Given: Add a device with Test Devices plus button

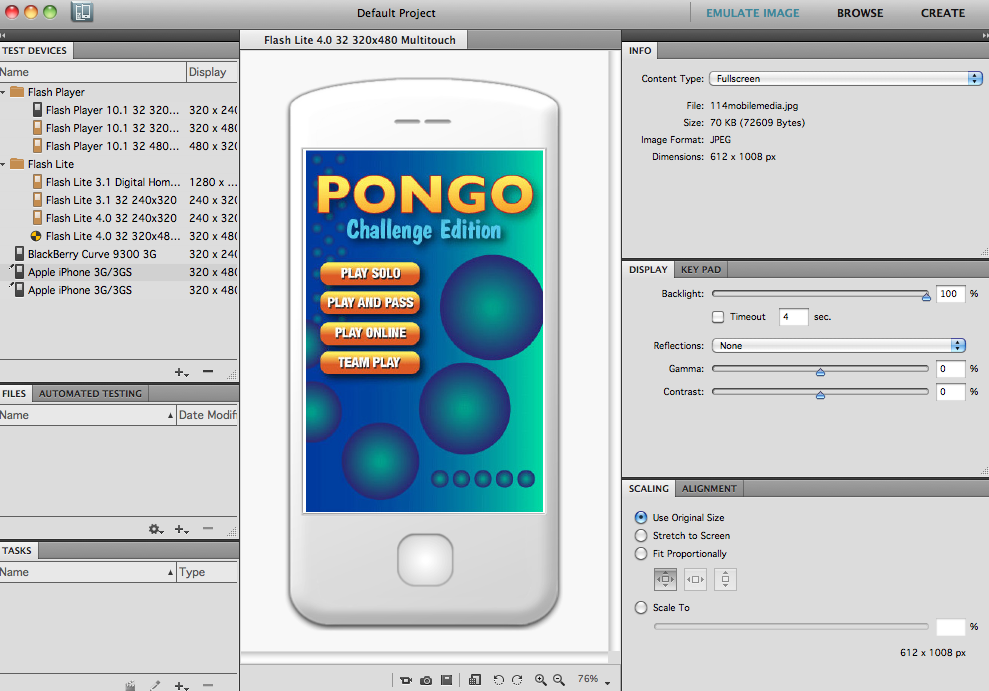Looking at the screenshot, I should point(182,372).
